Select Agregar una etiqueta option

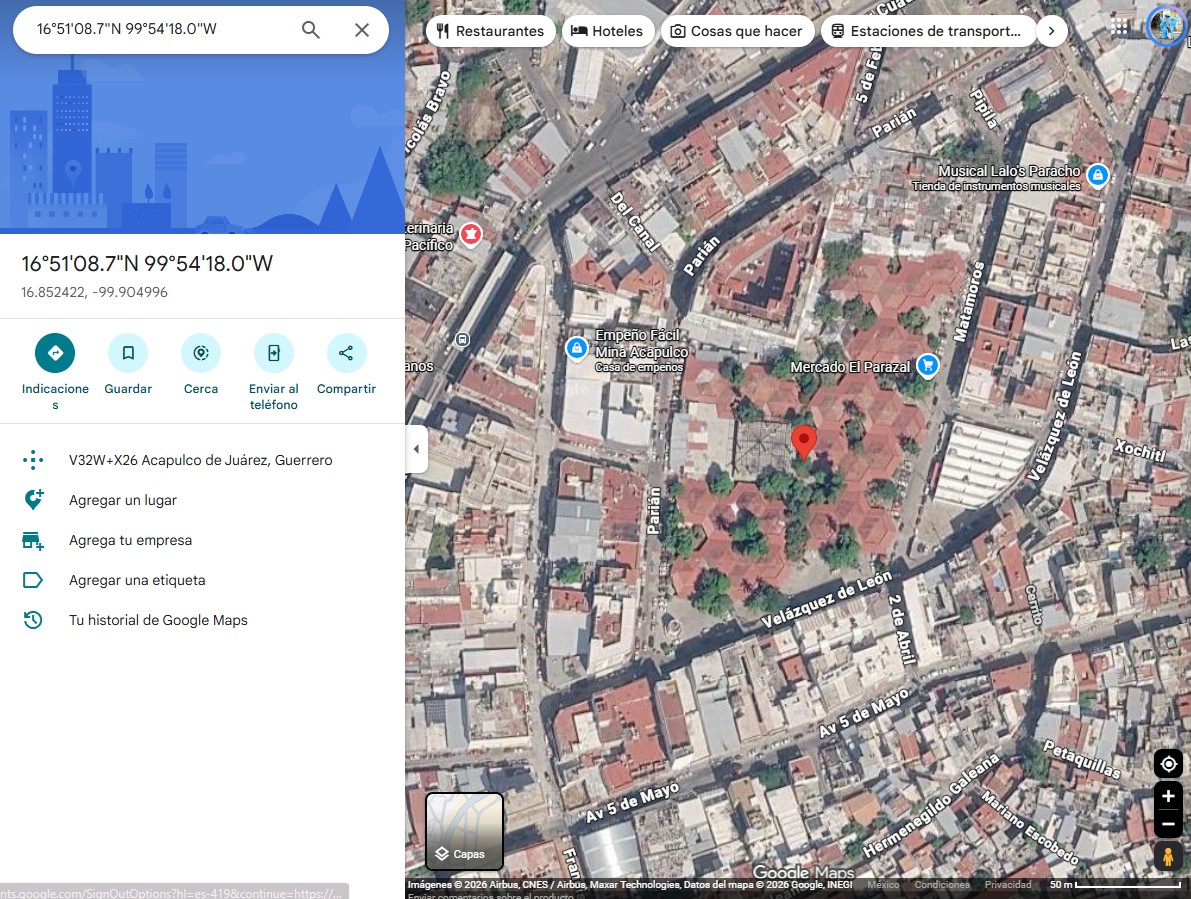[201, 580]
